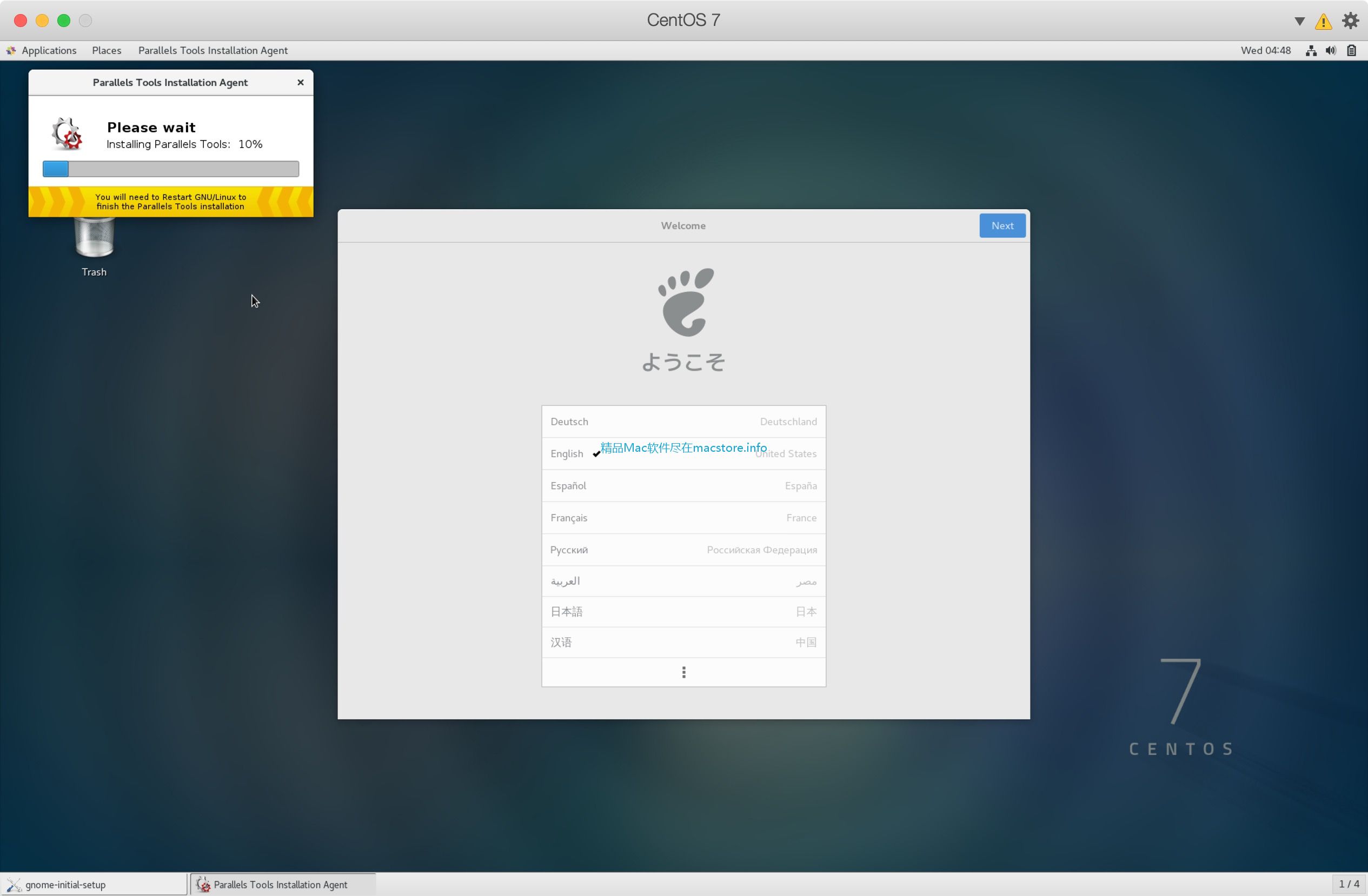Select Español language row
The width and height of the screenshot is (1368, 896).
683,486
